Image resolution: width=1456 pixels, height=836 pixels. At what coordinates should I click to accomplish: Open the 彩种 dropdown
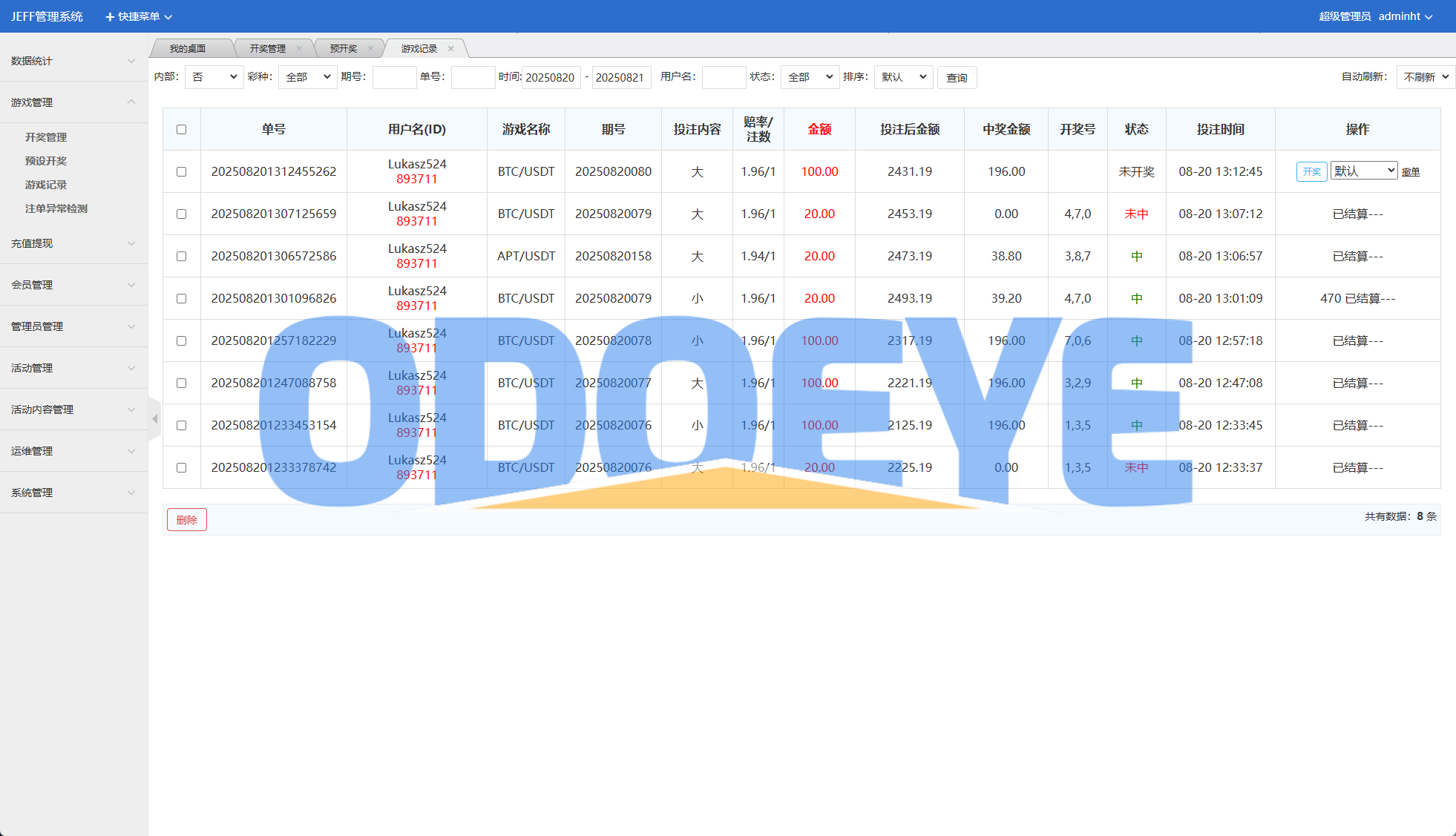click(x=307, y=77)
